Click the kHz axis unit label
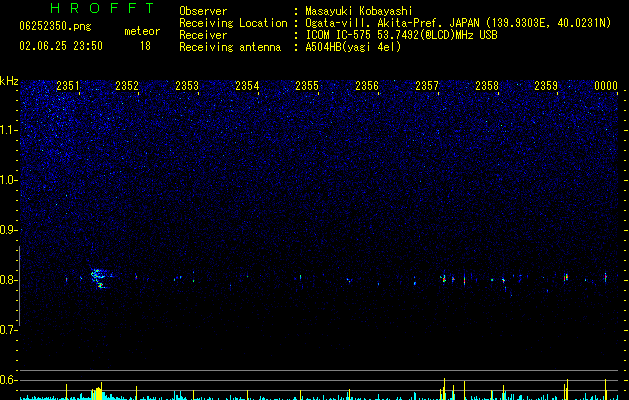 9,81
